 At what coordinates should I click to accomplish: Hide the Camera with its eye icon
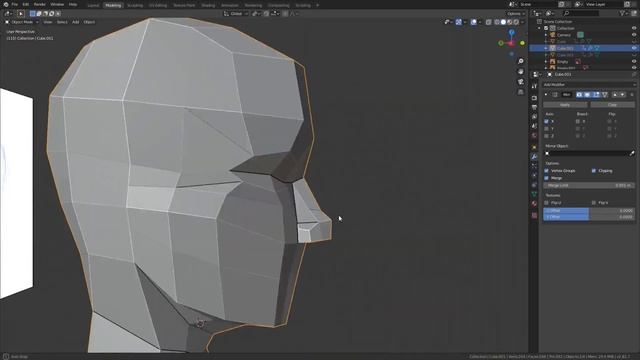[634, 35]
